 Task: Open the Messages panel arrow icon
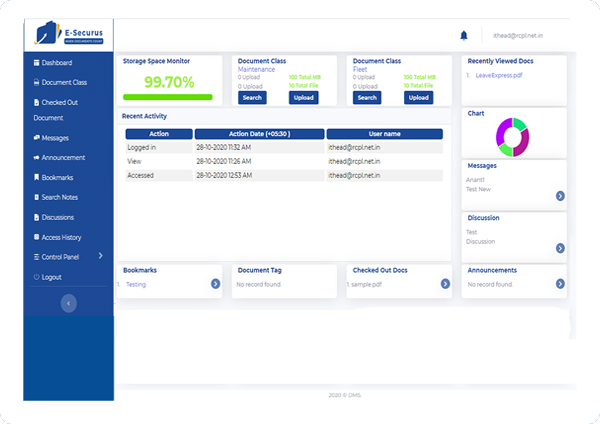[560, 196]
